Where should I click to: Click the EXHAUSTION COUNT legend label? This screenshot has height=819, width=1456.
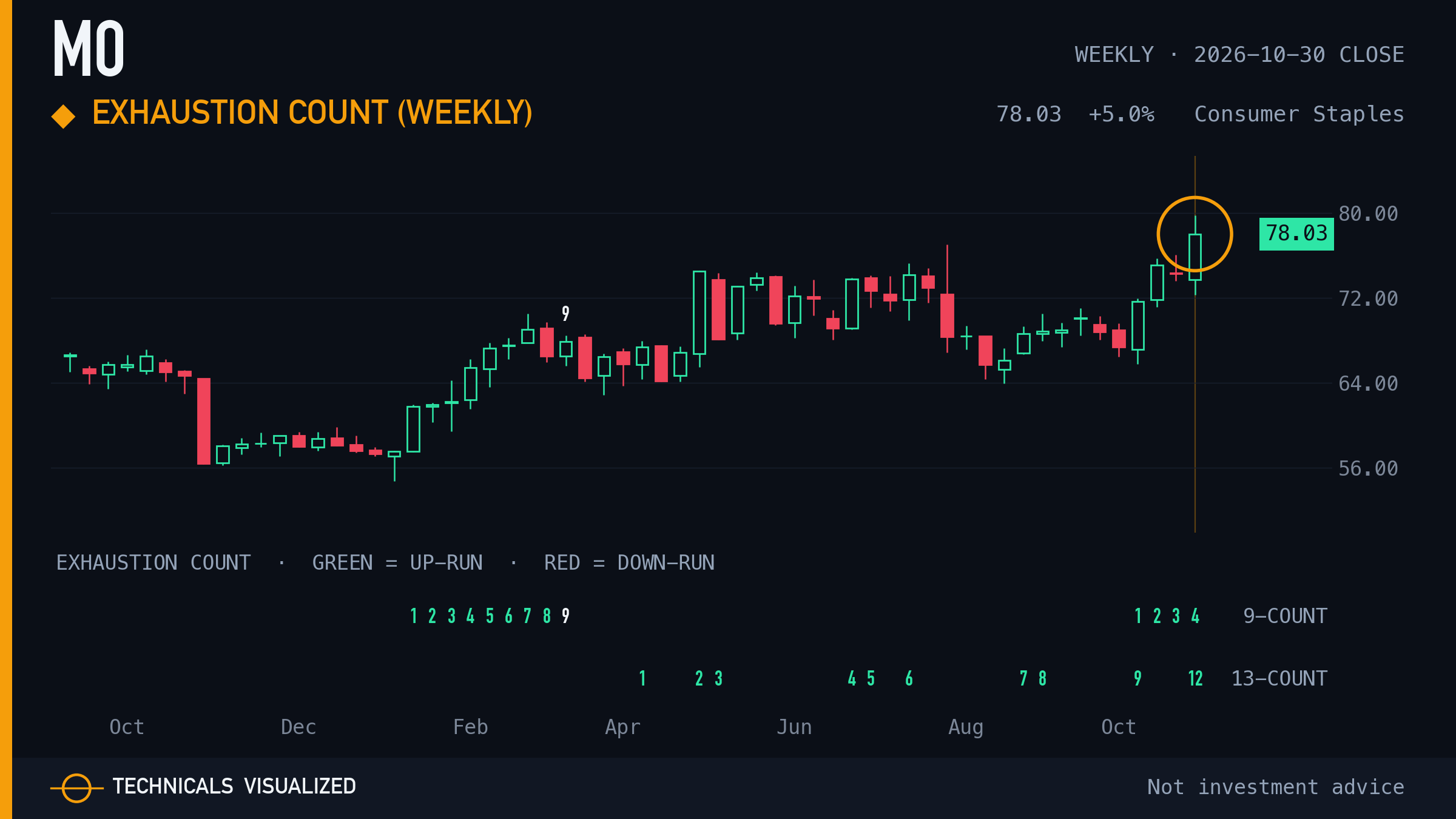(153, 563)
